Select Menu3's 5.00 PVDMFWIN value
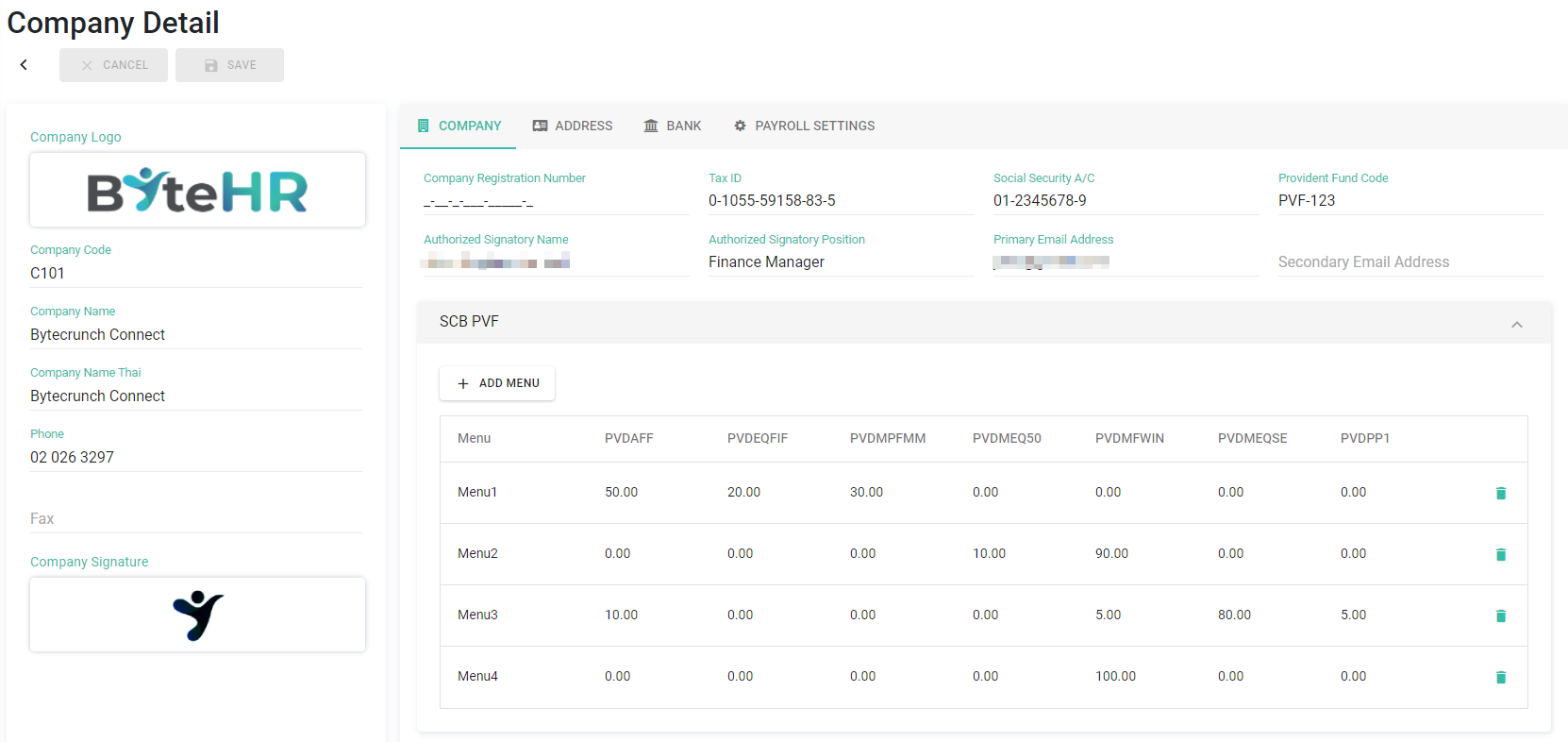 [x=1108, y=616]
